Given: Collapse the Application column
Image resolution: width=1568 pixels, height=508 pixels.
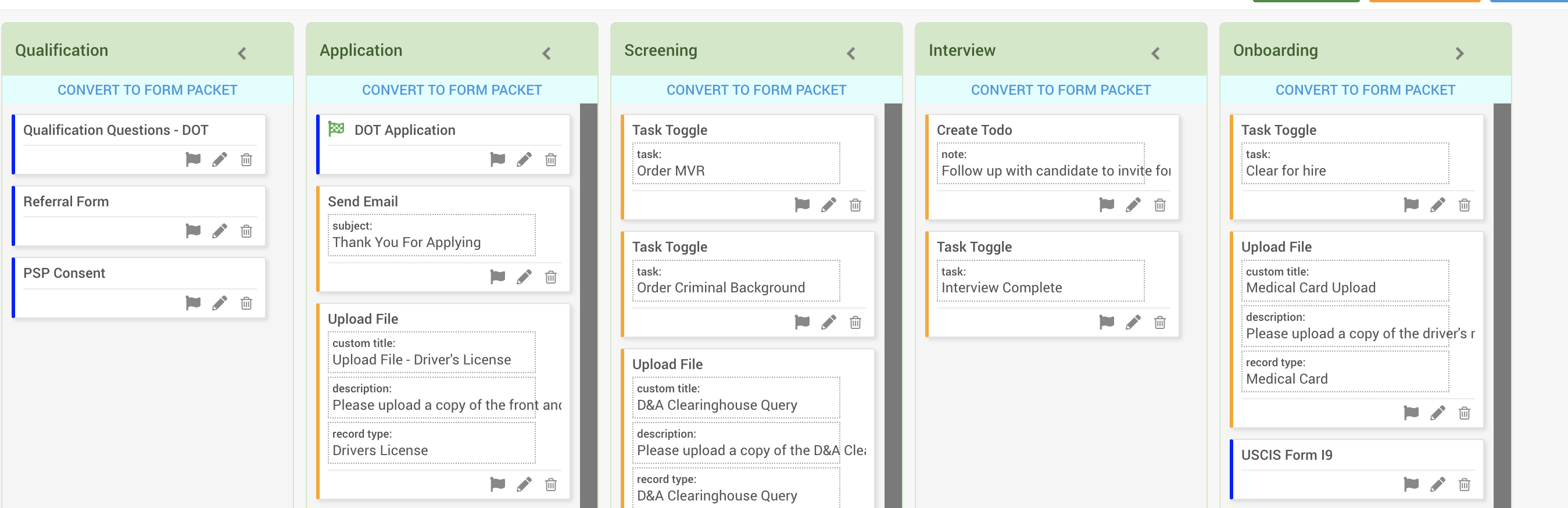Looking at the screenshot, I should click(547, 53).
